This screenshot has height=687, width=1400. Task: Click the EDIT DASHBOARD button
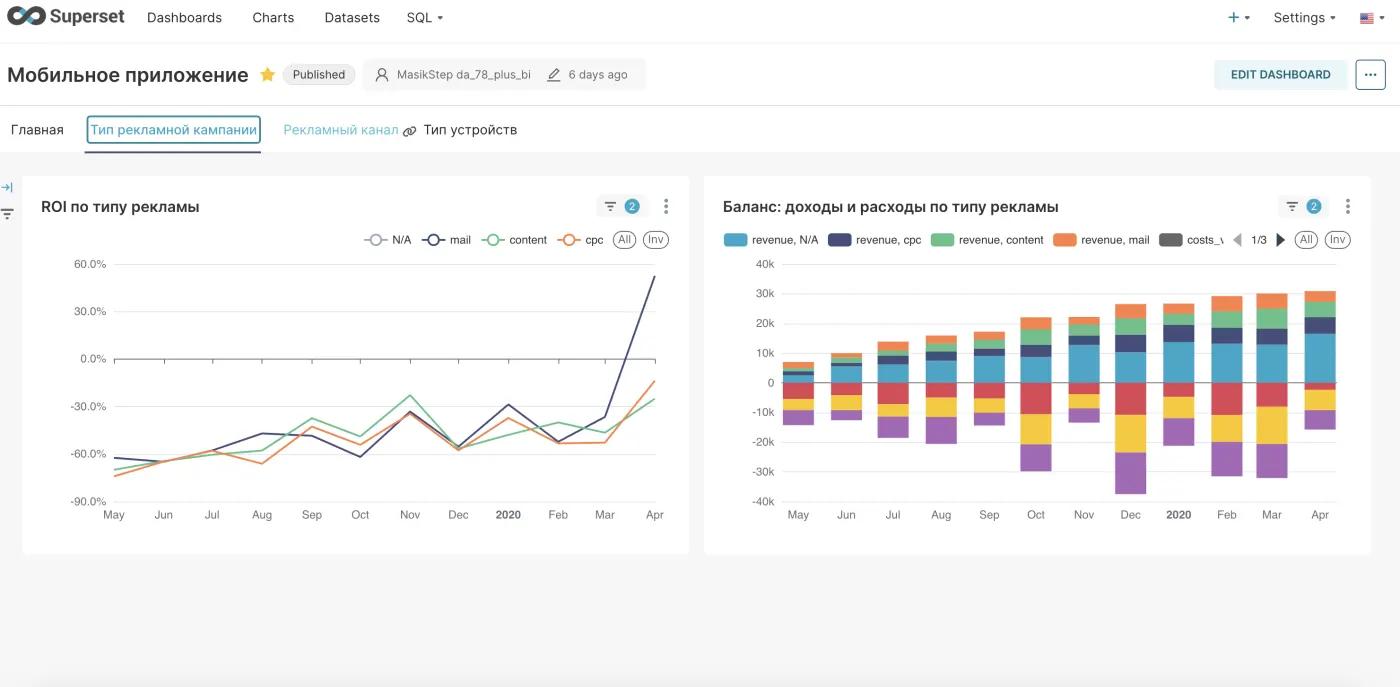coord(1280,74)
